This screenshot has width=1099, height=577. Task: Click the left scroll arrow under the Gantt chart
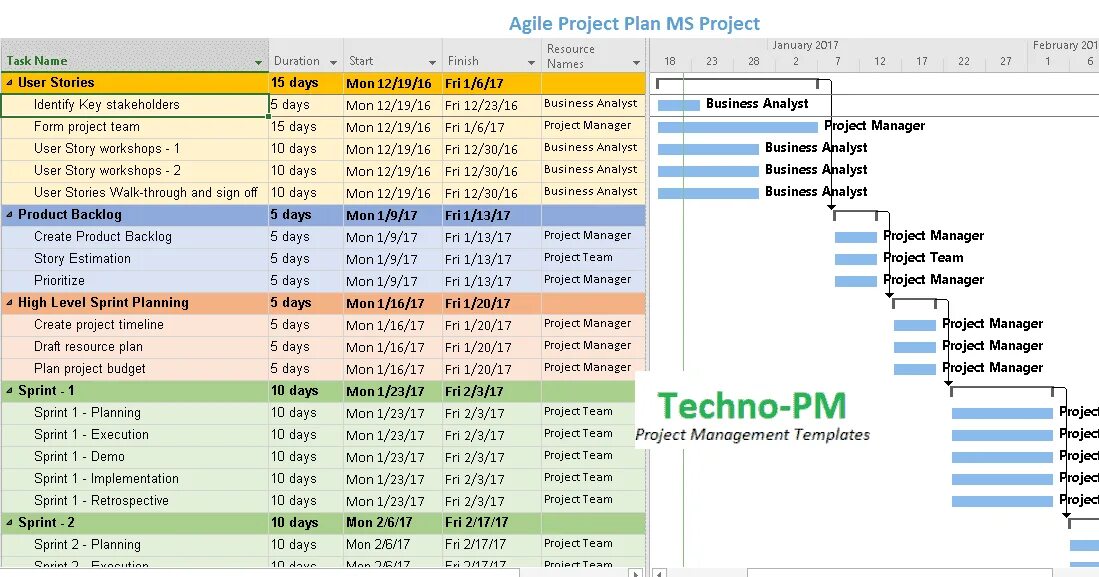coord(658,572)
